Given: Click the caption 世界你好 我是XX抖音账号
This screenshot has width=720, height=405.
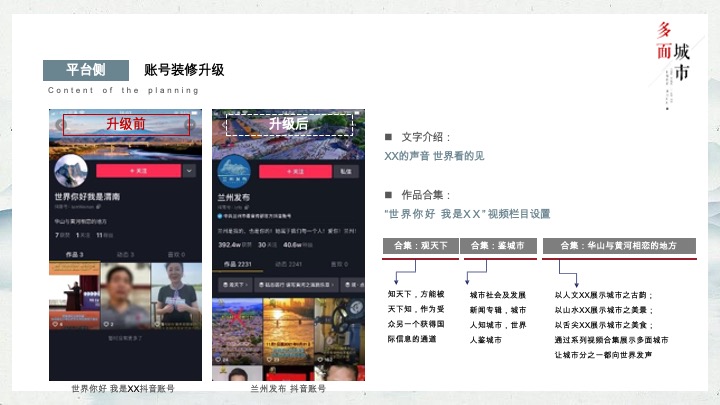Looking at the screenshot, I should pyautogui.click(x=123, y=388).
